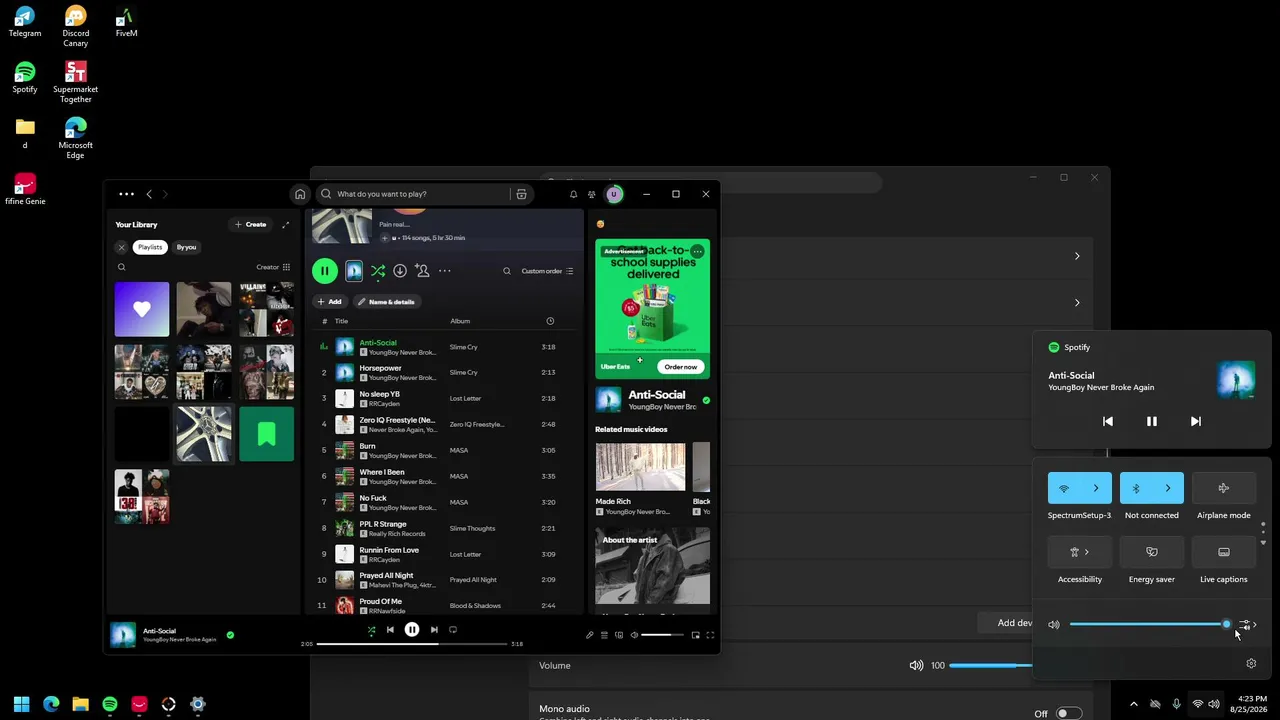Open Connect to a device in Spotify
This screenshot has height=720, width=1280.
pyautogui.click(x=619, y=635)
